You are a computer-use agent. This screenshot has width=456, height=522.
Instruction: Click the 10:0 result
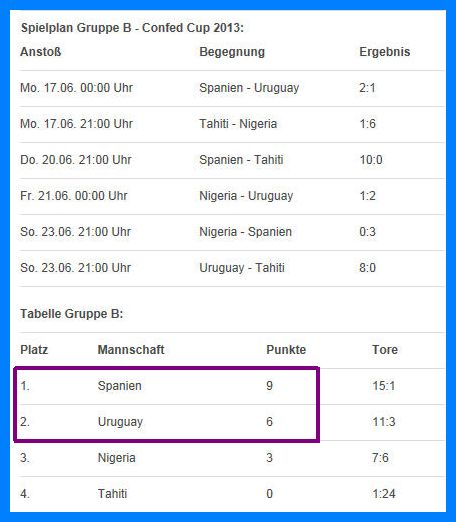click(x=371, y=160)
